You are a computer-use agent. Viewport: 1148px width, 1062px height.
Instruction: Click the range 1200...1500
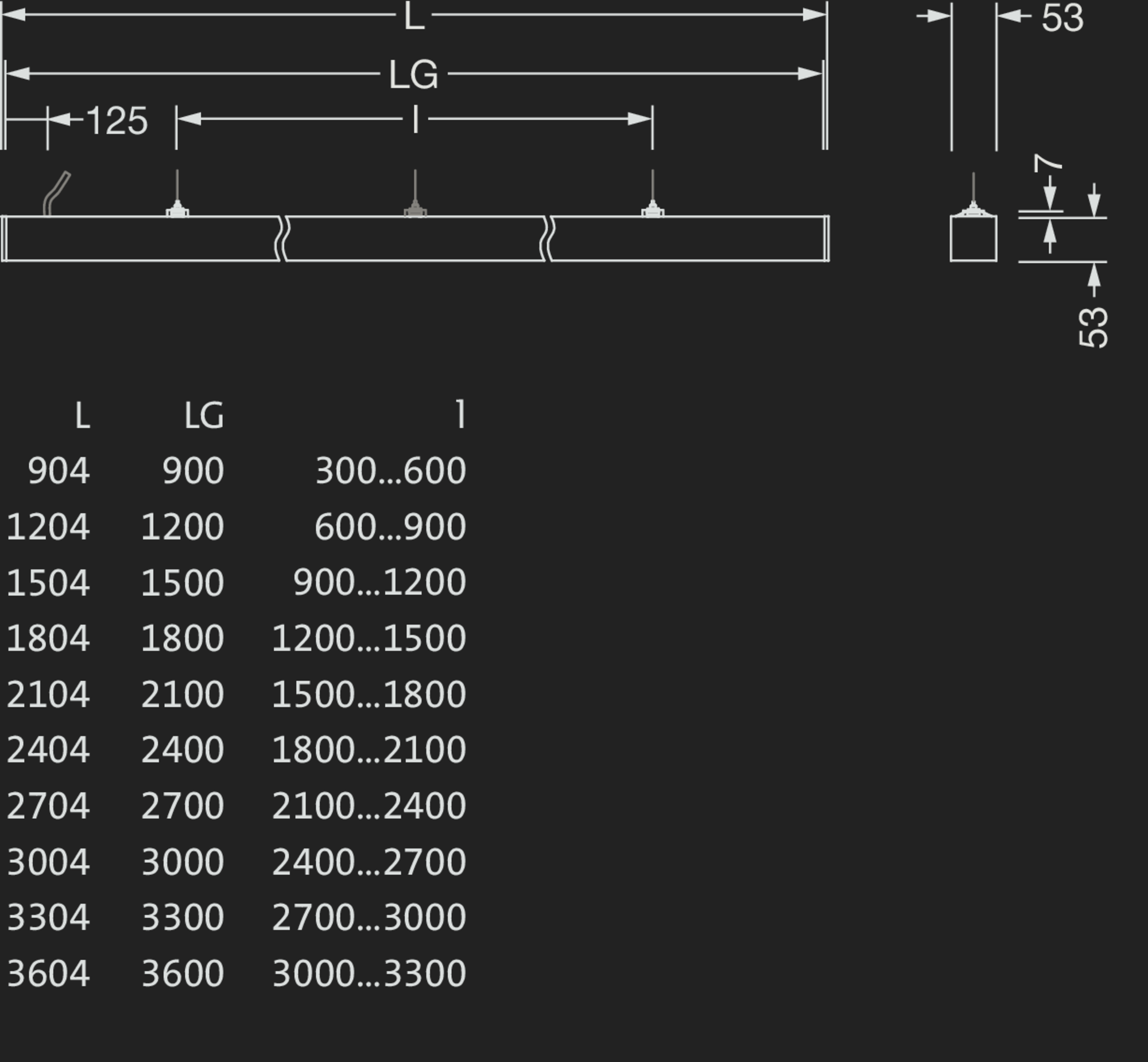[369, 638]
